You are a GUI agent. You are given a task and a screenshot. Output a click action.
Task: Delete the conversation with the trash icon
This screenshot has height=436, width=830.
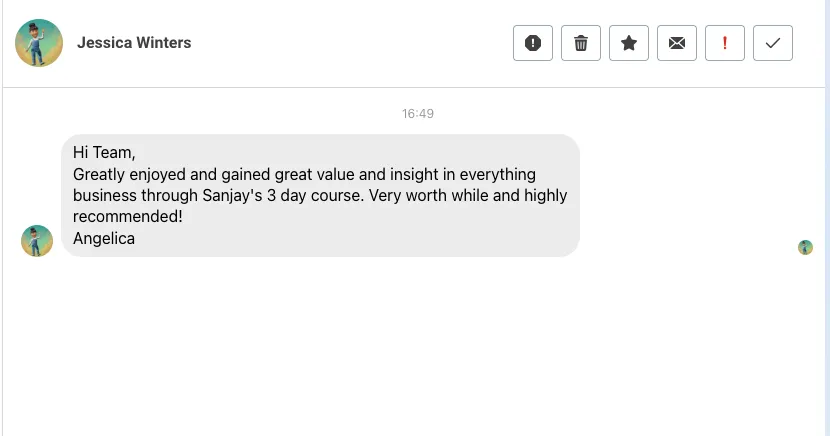click(581, 43)
